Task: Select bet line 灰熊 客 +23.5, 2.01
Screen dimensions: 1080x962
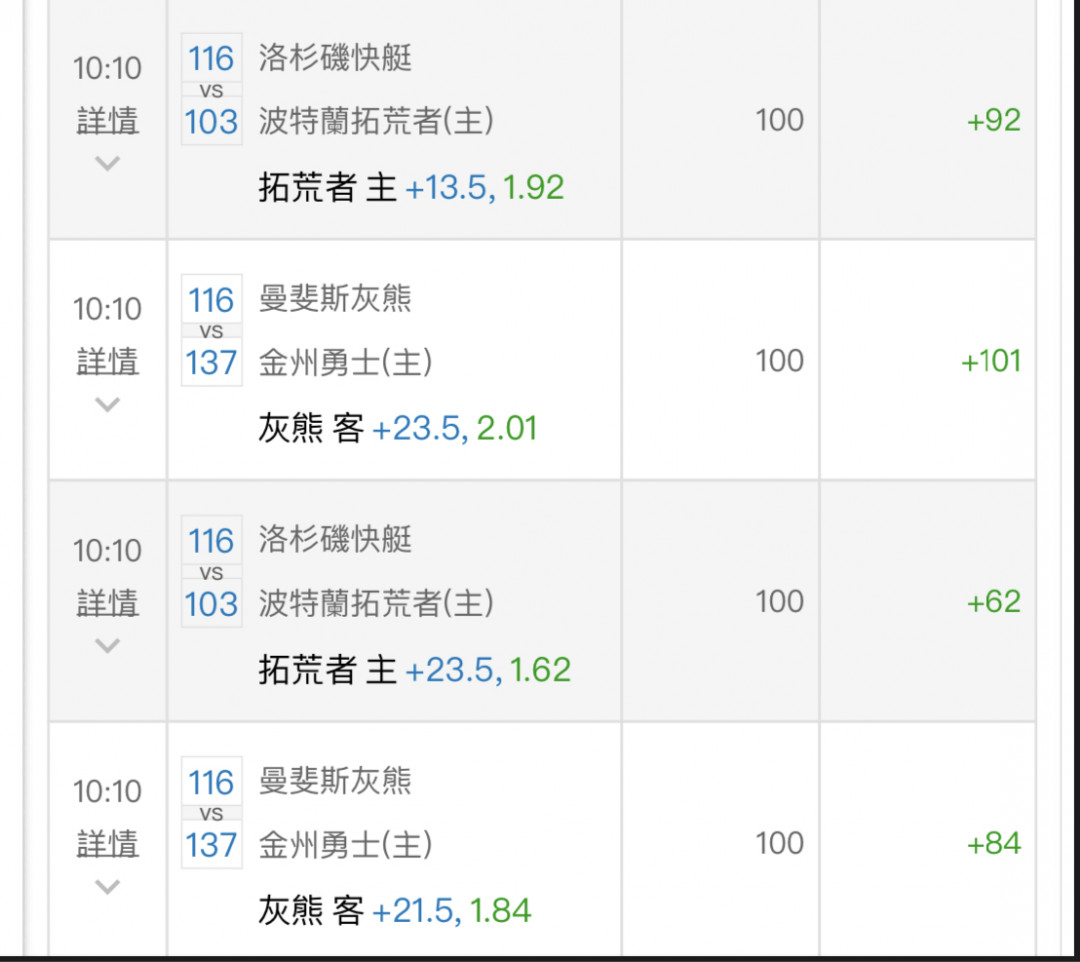Action: (397, 429)
